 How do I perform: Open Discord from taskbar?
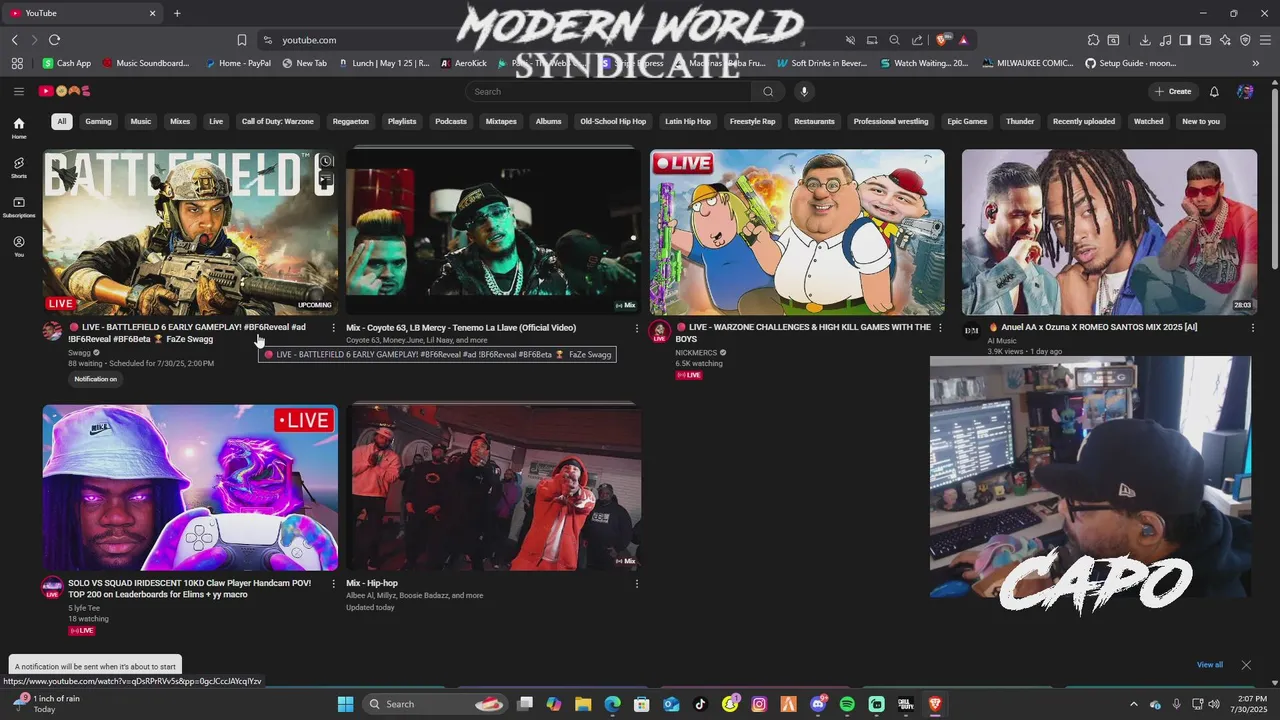click(x=818, y=704)
